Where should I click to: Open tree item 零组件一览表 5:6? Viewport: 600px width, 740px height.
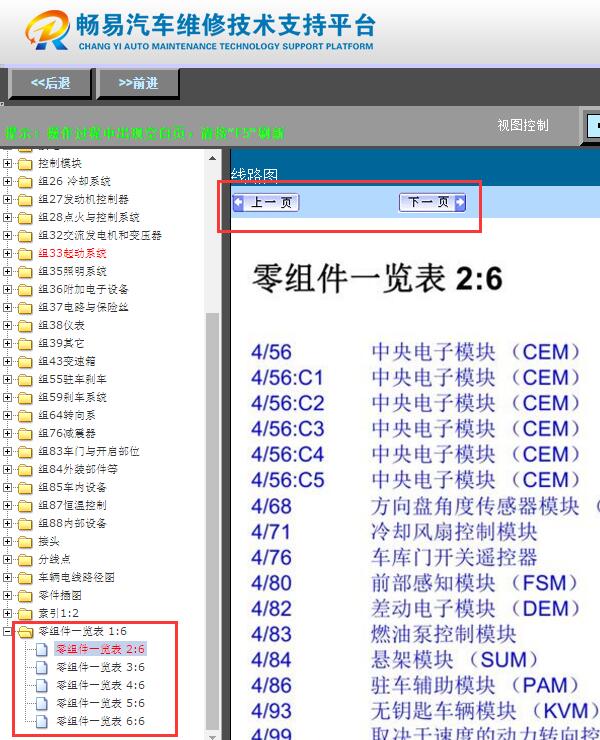[100, 703]
